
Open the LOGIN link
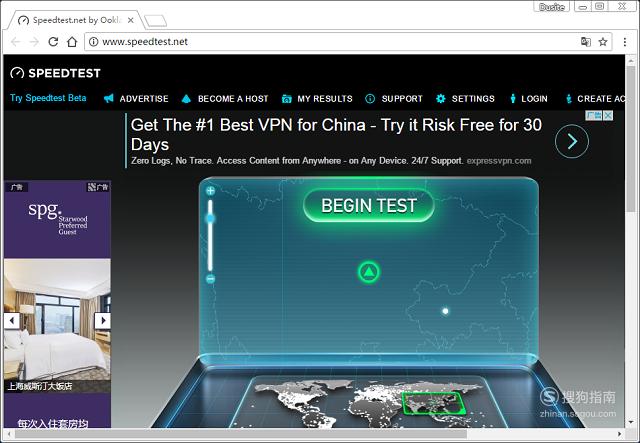(x=534, y=99)
